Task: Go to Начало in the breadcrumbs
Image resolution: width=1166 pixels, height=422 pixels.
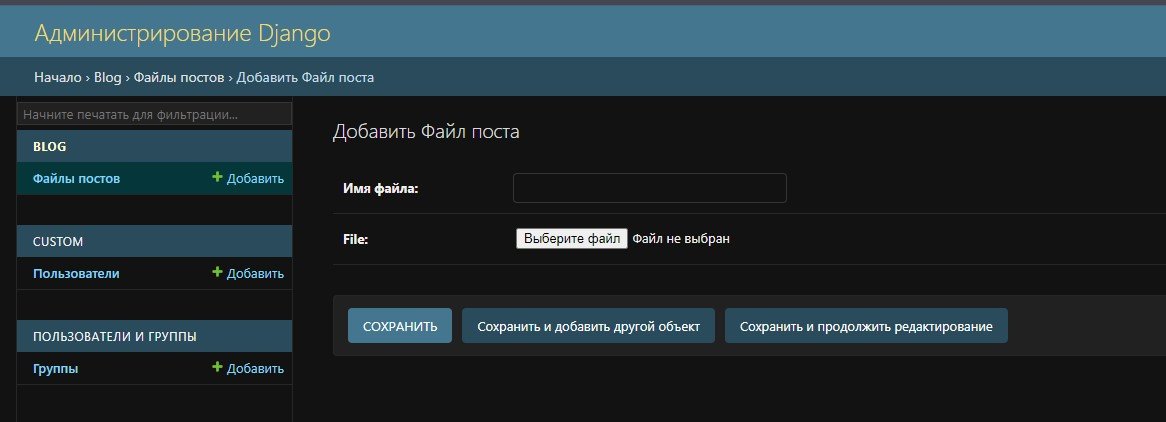Action: click(x=57, y=77)
